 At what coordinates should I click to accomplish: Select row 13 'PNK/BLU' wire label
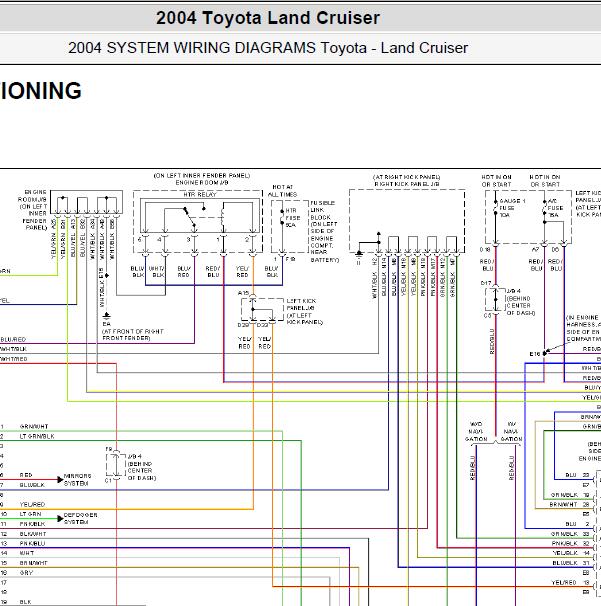point(32,543)
